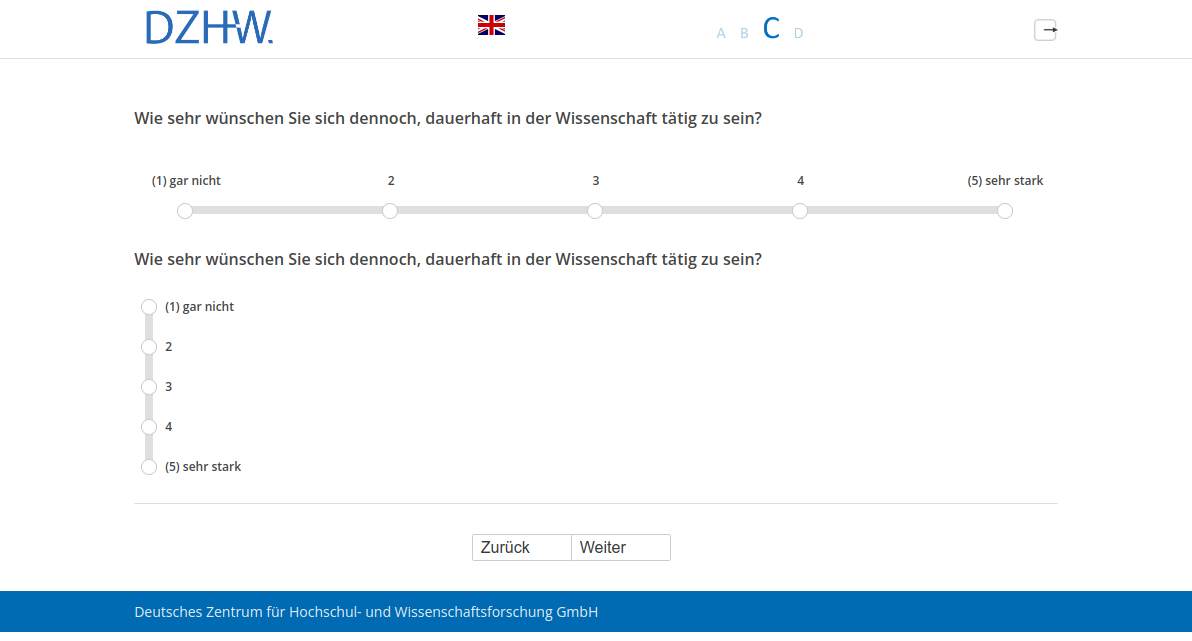
Task: Select option 4 in the vertical list
Action: (149, 427)
